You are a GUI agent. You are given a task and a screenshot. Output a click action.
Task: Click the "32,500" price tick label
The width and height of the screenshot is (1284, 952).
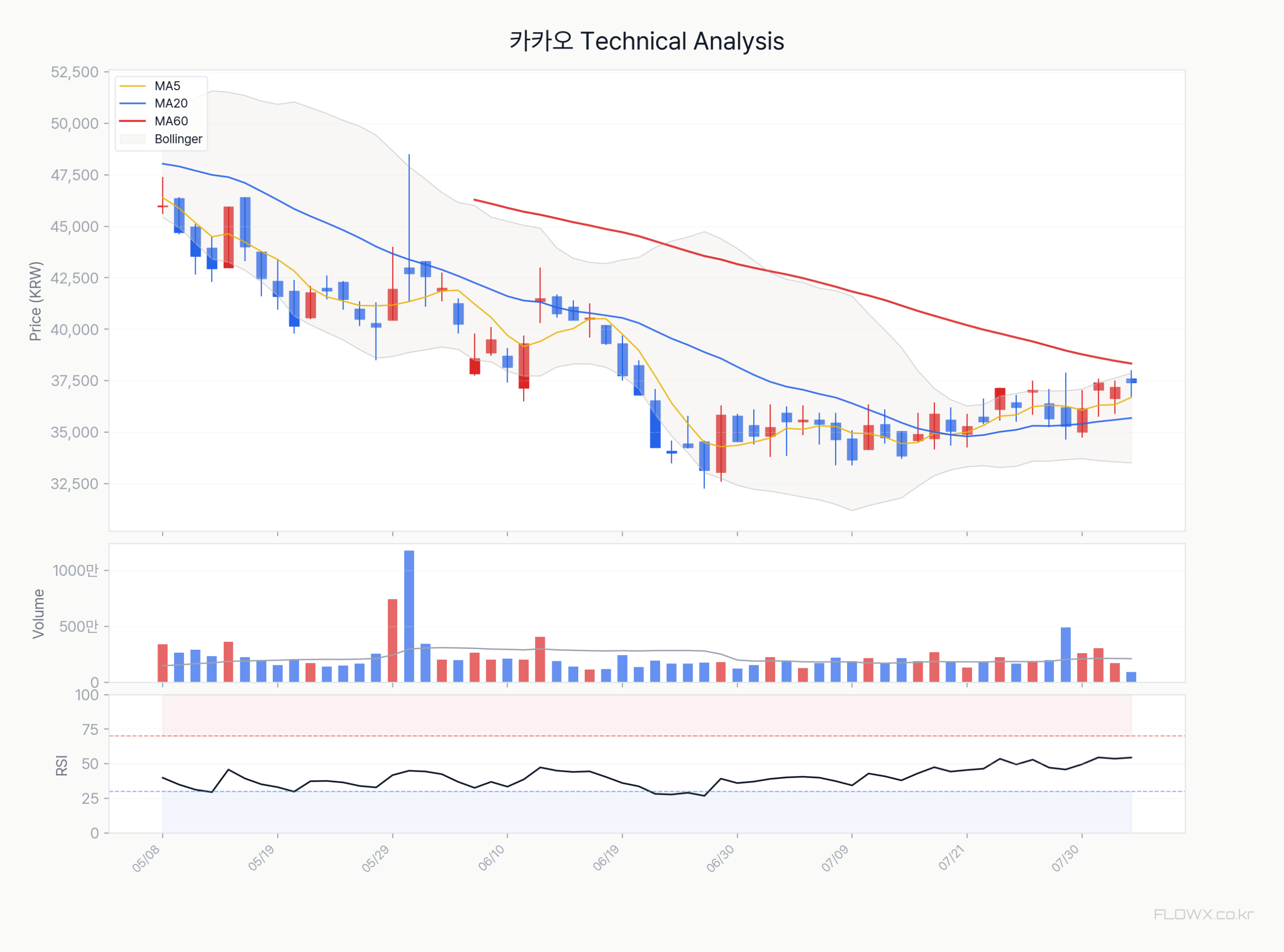click(75, 484)
